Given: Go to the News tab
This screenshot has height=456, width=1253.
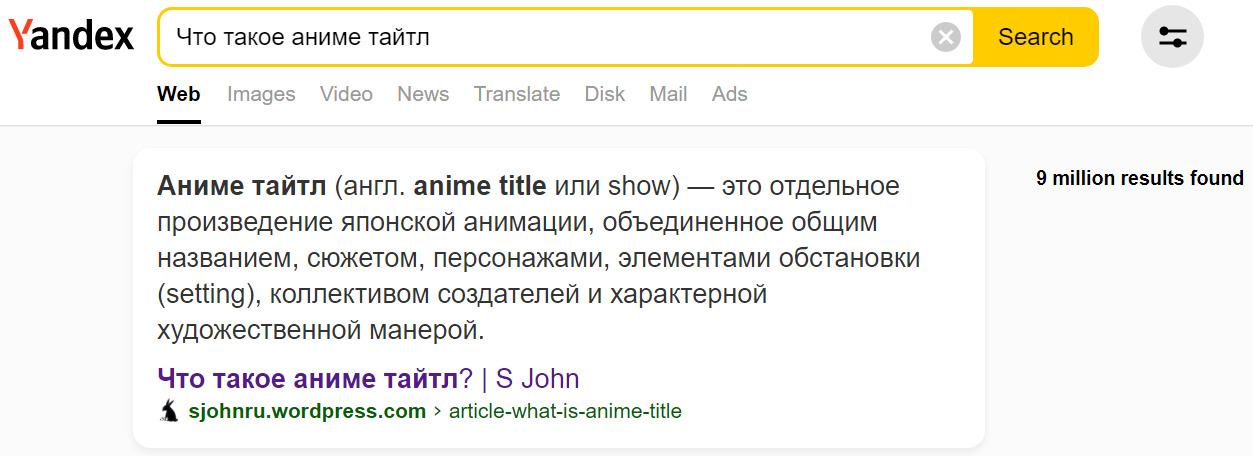Looking at the screenshot, I should click(x=423, y=94).
